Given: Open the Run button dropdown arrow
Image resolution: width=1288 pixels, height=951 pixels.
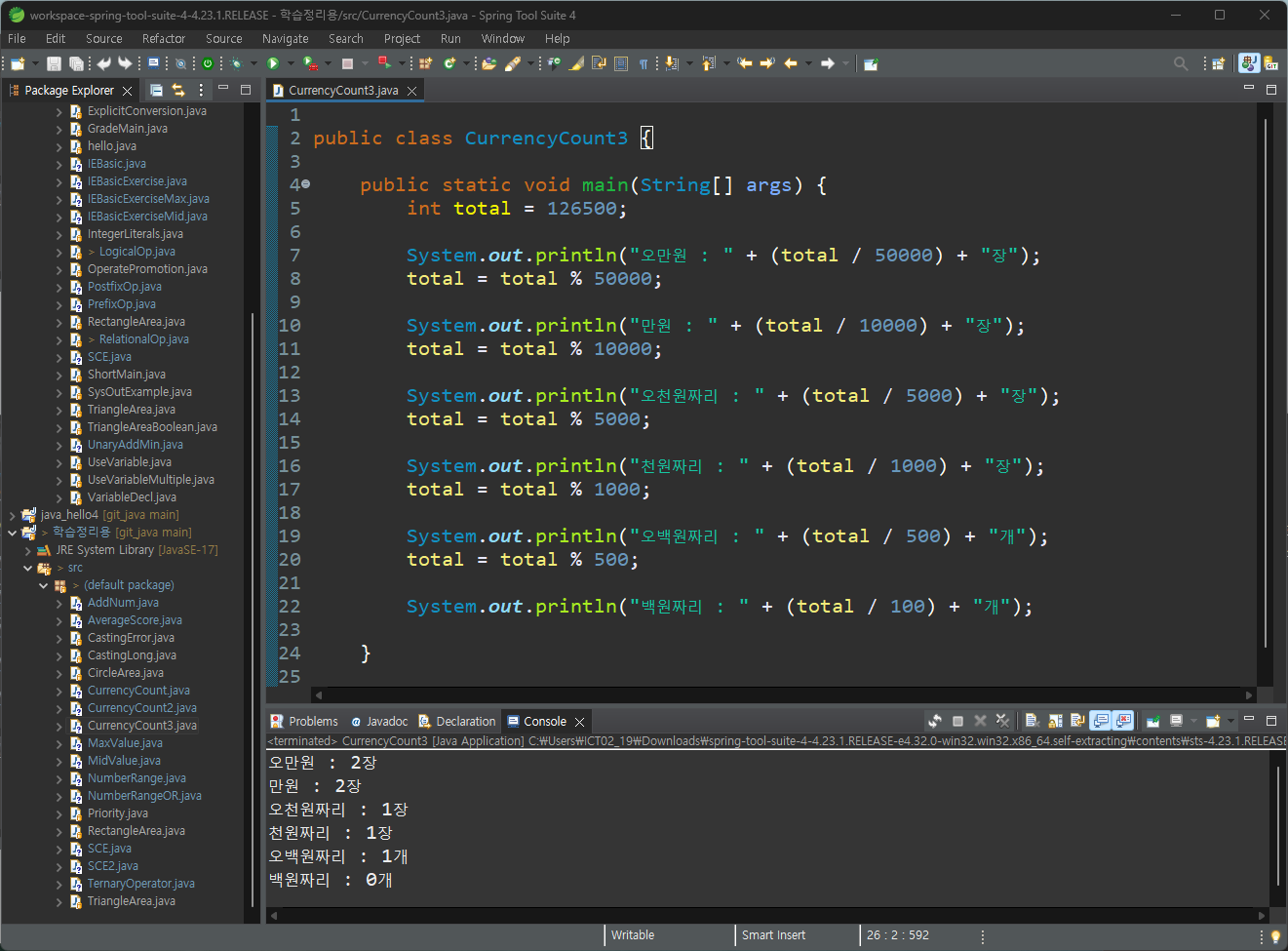Looking at the screenshot, I should (x=290, y=63).
